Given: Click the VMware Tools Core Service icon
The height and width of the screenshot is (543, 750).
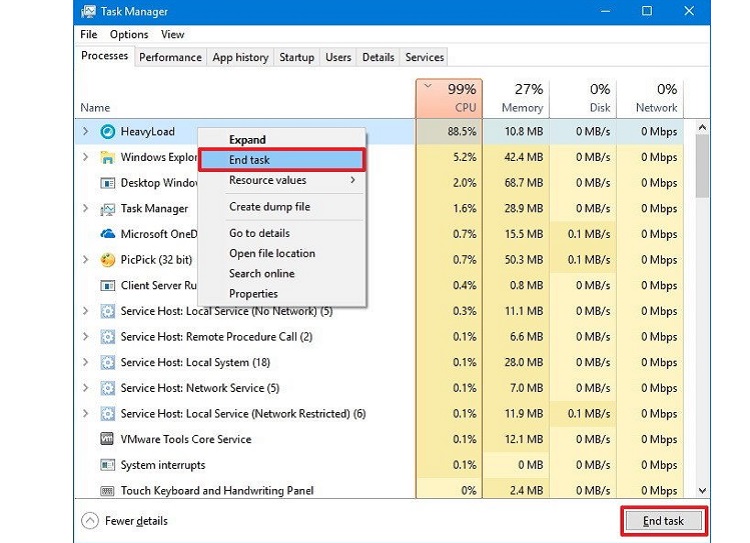Looking at the screenshot, I should tap(108, 439).
